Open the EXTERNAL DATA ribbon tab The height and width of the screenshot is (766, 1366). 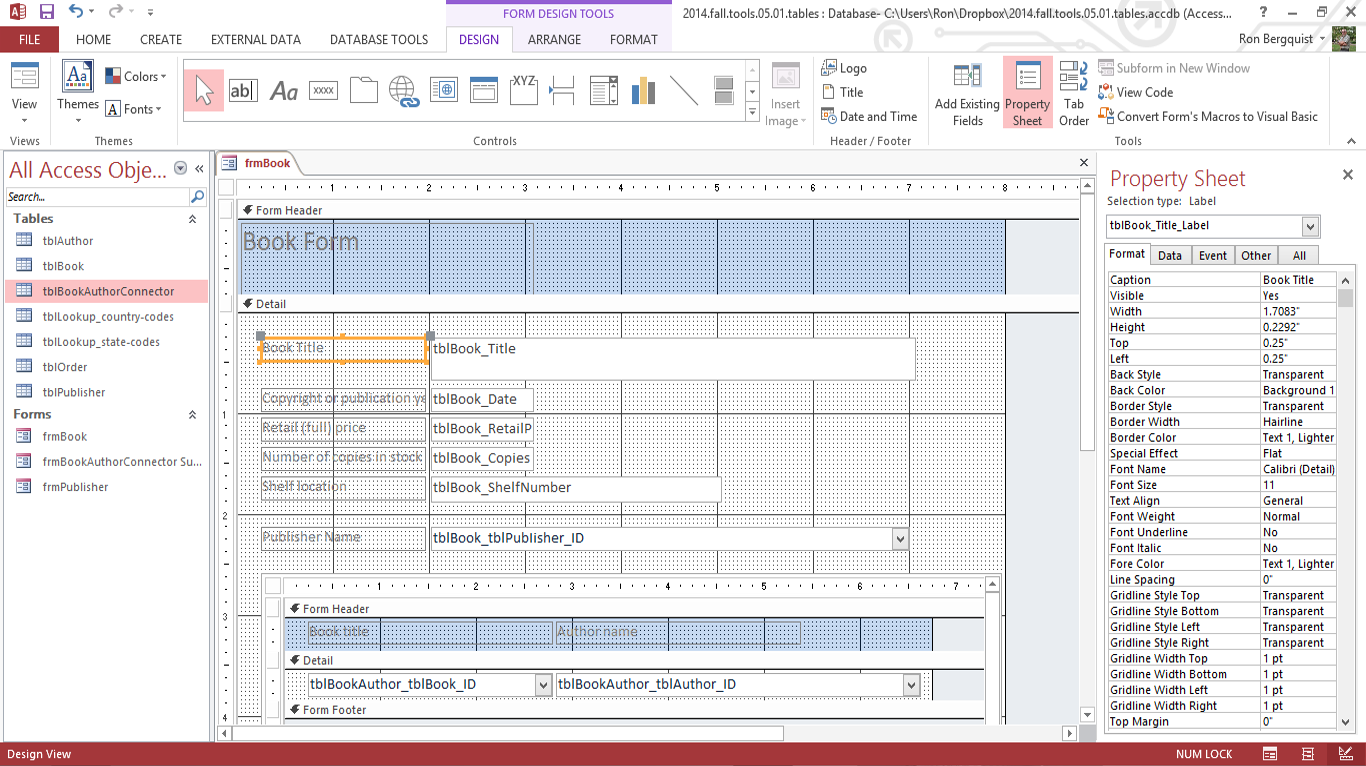256,40
